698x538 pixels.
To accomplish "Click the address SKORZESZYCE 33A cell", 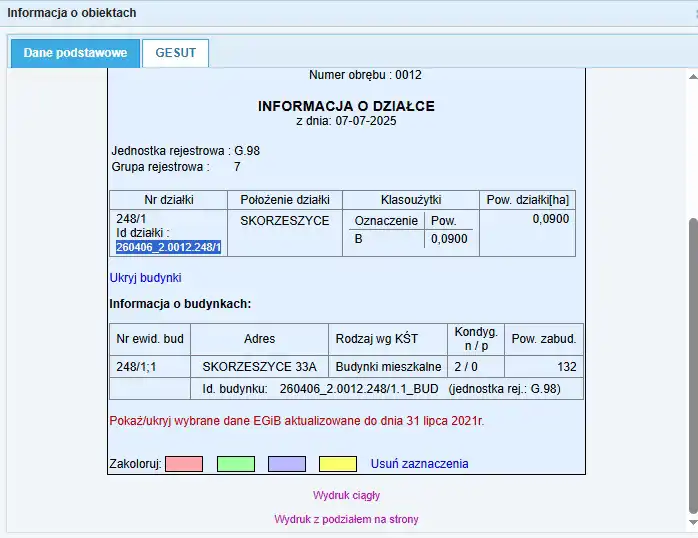I will (259, 367).
